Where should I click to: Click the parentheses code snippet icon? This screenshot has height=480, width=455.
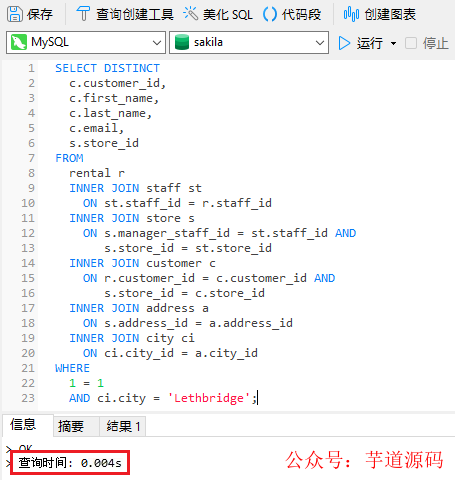point(270,14)
